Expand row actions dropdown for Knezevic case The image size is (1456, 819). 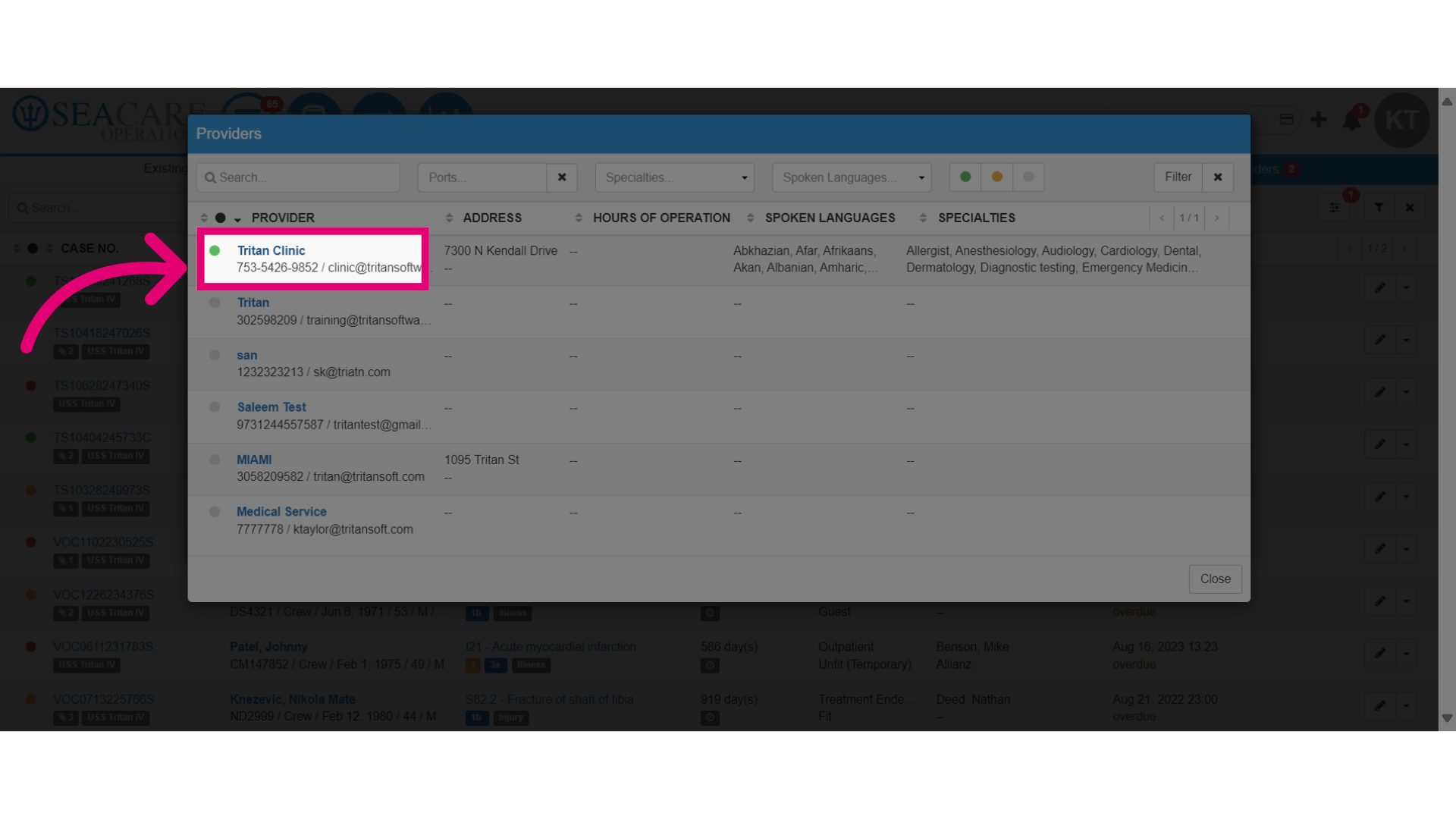1407,705
